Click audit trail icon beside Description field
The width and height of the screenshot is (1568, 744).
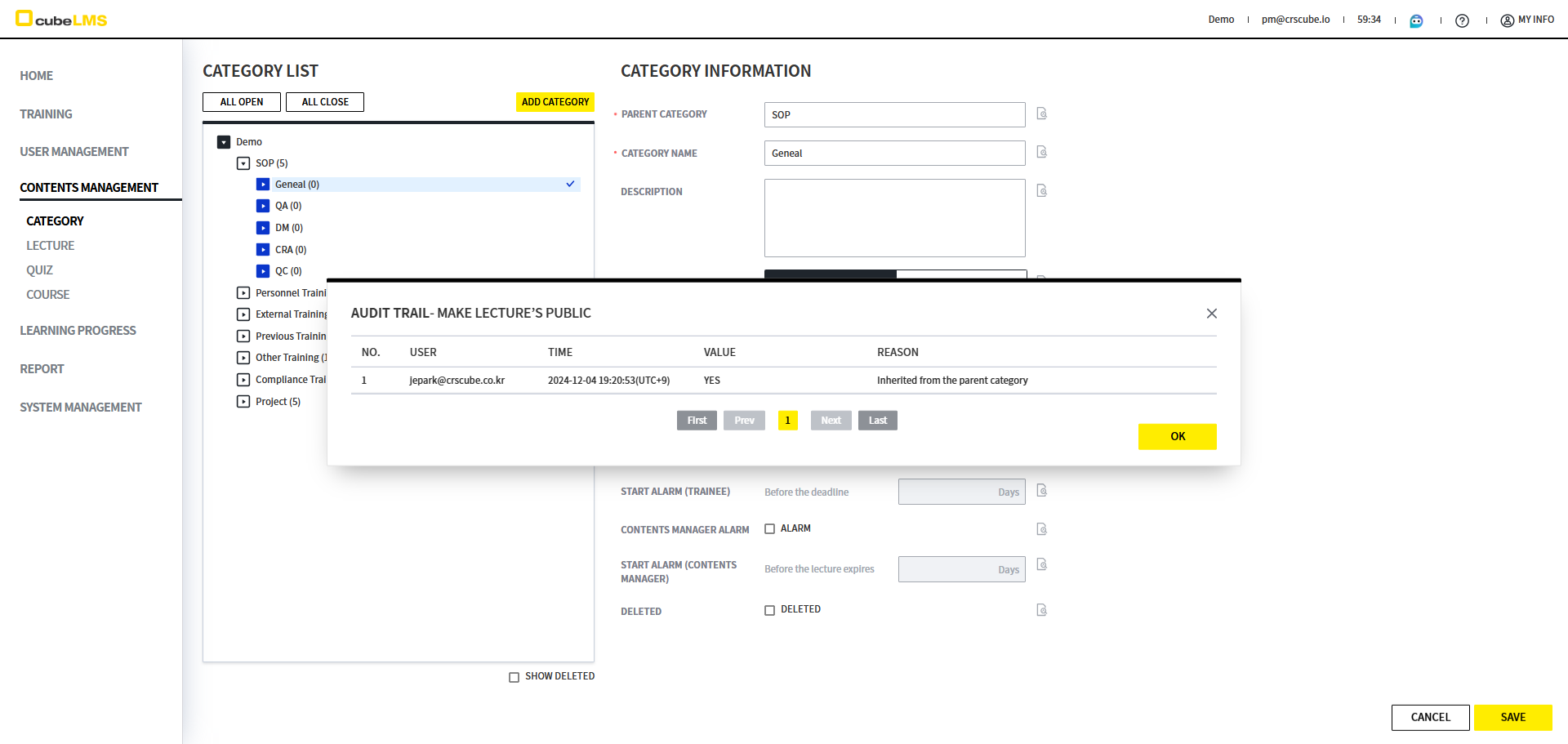click(x=1041, y=190)
